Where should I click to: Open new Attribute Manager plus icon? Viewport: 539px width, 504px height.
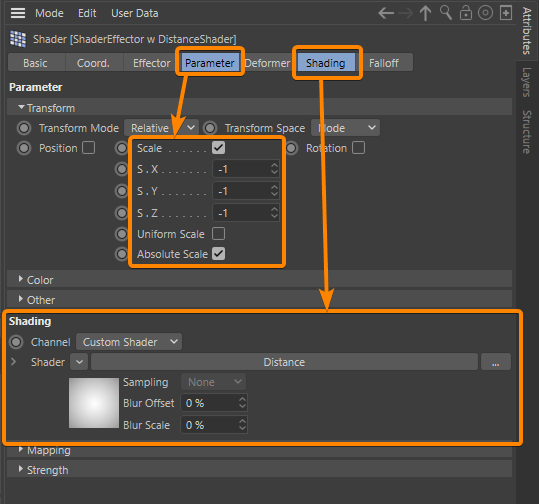[506, 13]
